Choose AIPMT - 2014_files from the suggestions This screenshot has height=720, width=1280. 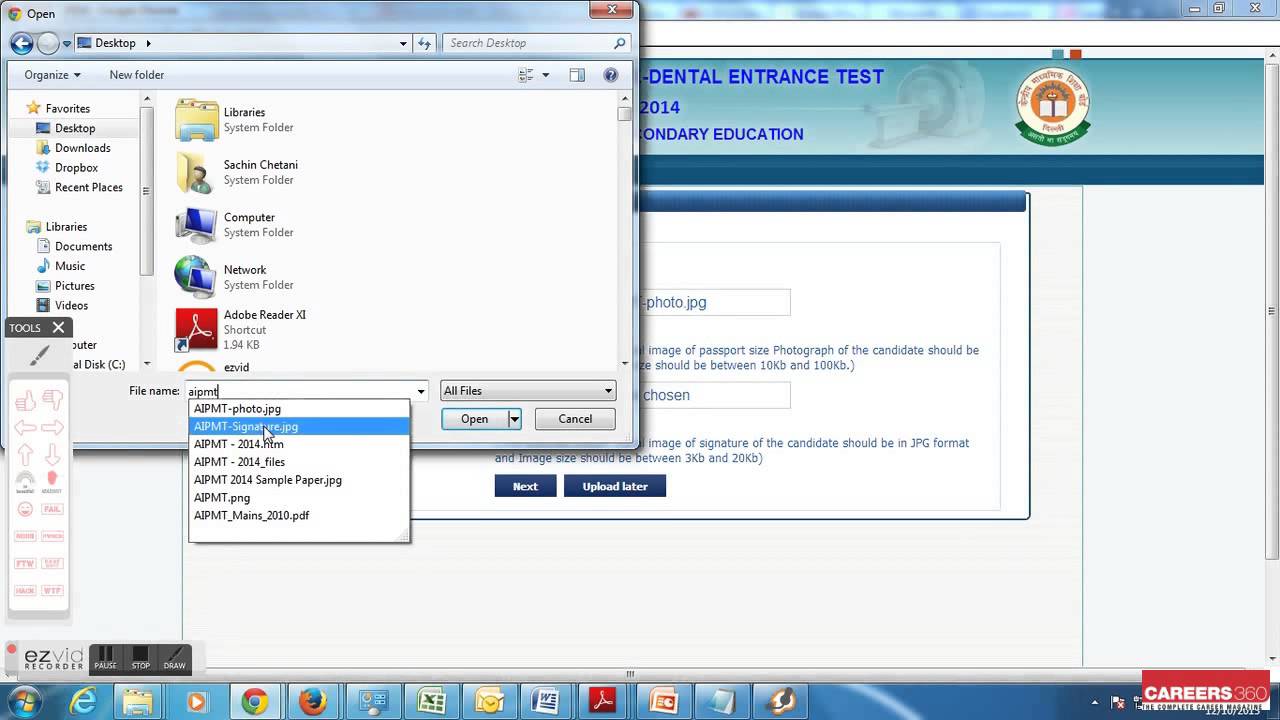299,462
